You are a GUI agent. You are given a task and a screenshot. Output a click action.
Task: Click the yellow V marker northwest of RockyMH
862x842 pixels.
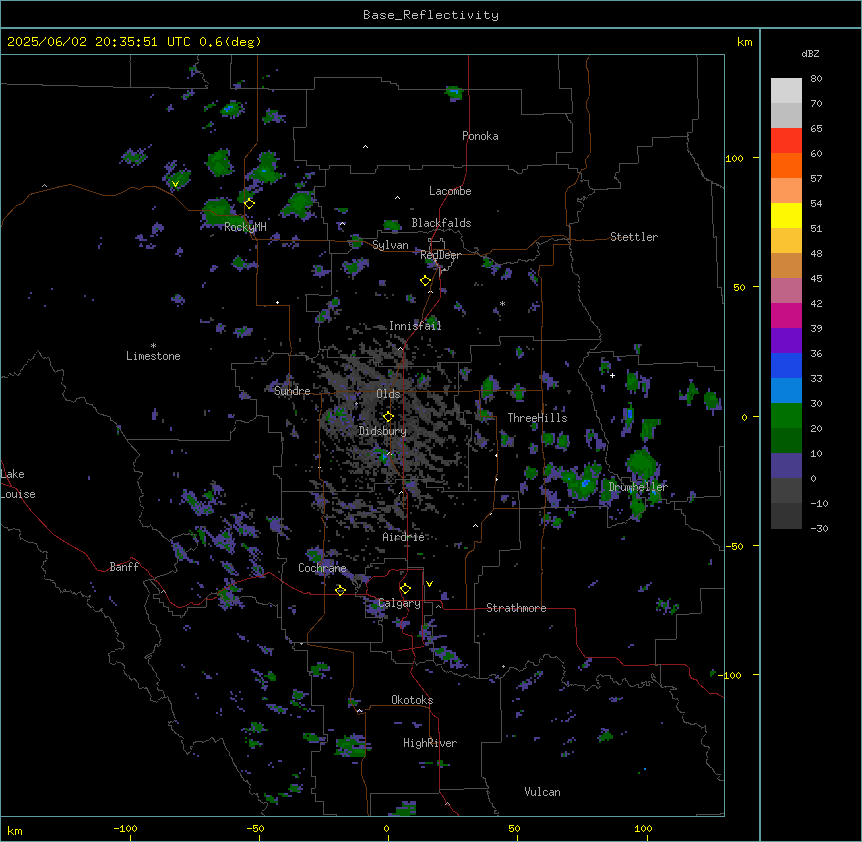[x=175, y=184]
